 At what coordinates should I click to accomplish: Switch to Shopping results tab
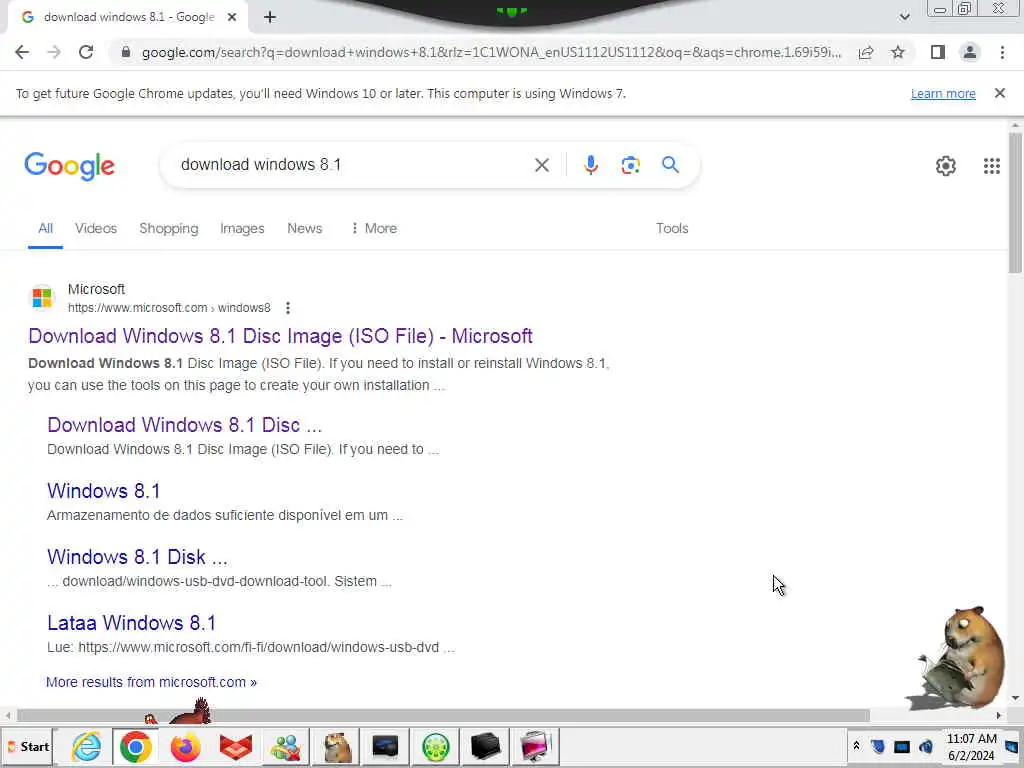[168, 228]
